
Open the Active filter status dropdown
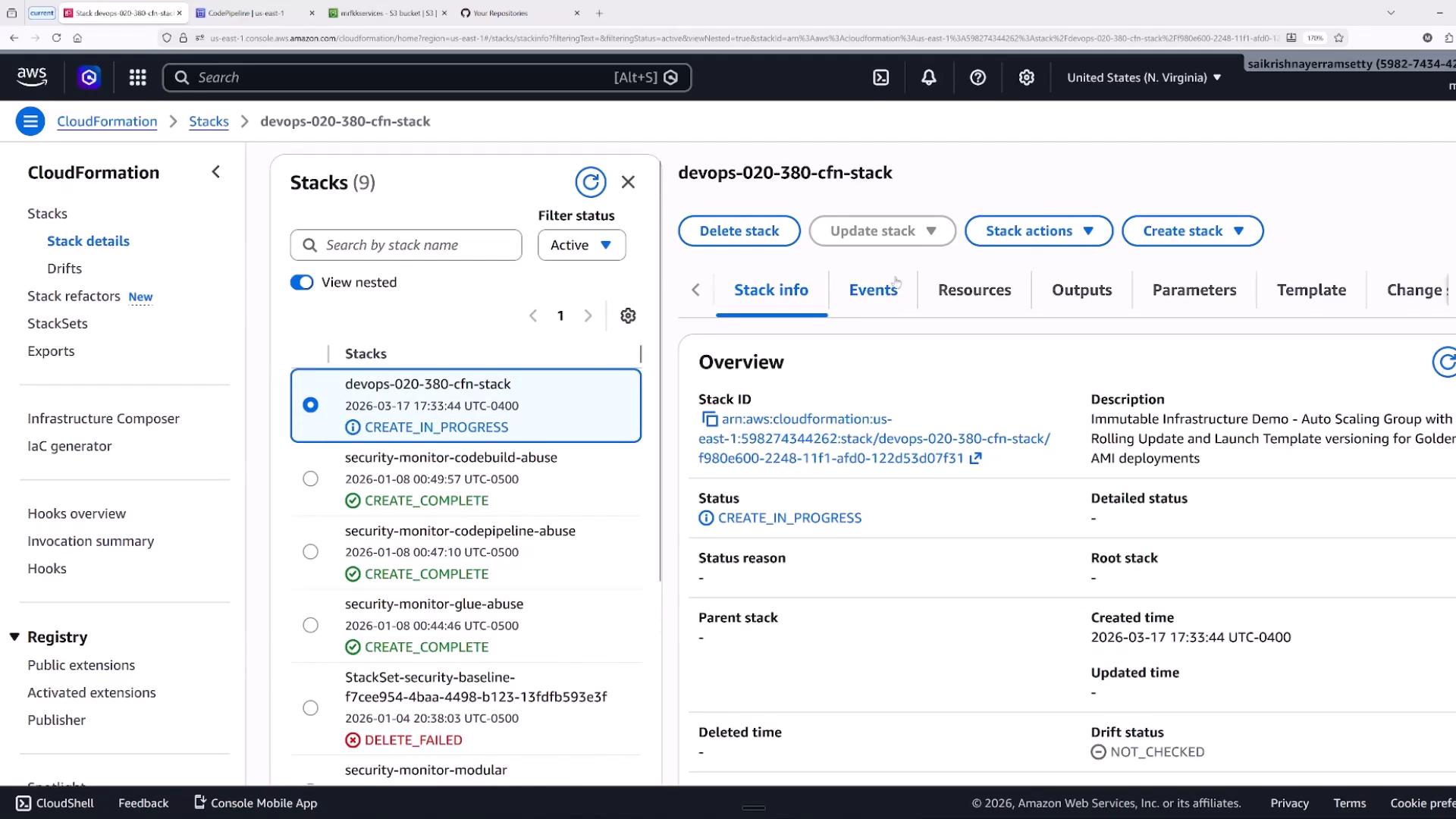pos(582,245)
